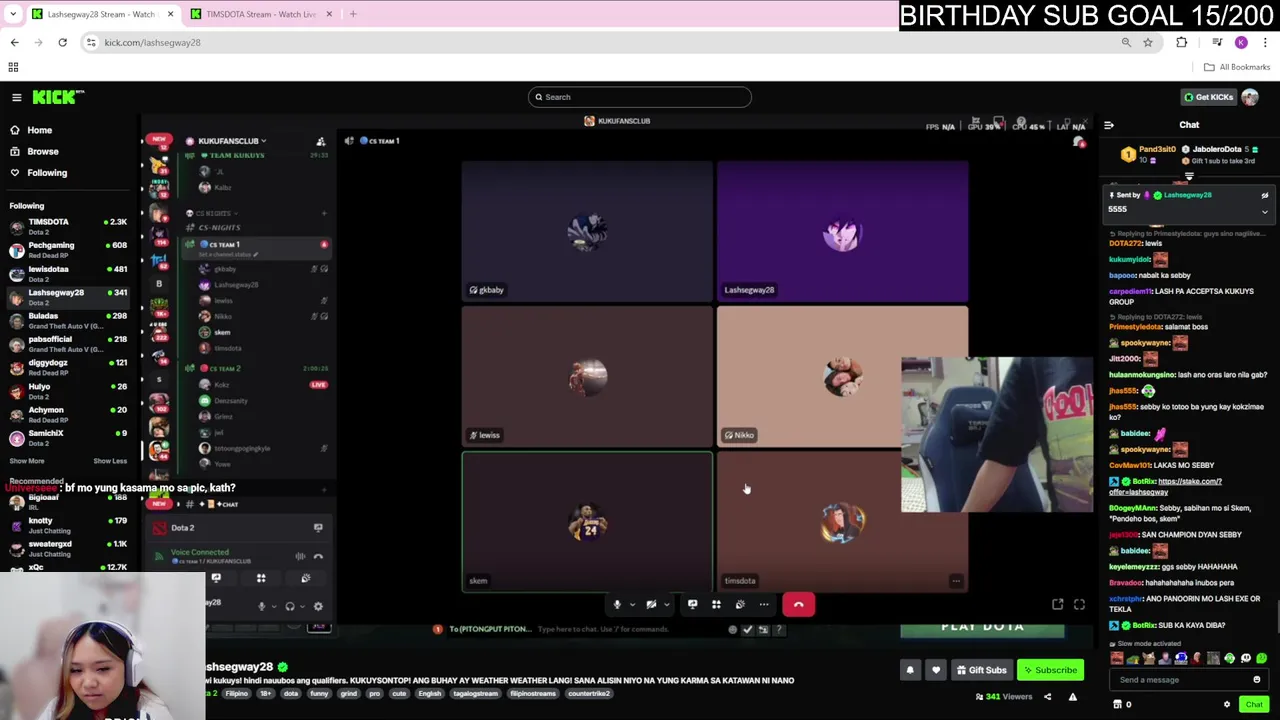Open the user profile avatar menu
The width and height of the screenshot is (1280, 720).
(1250, 97)
